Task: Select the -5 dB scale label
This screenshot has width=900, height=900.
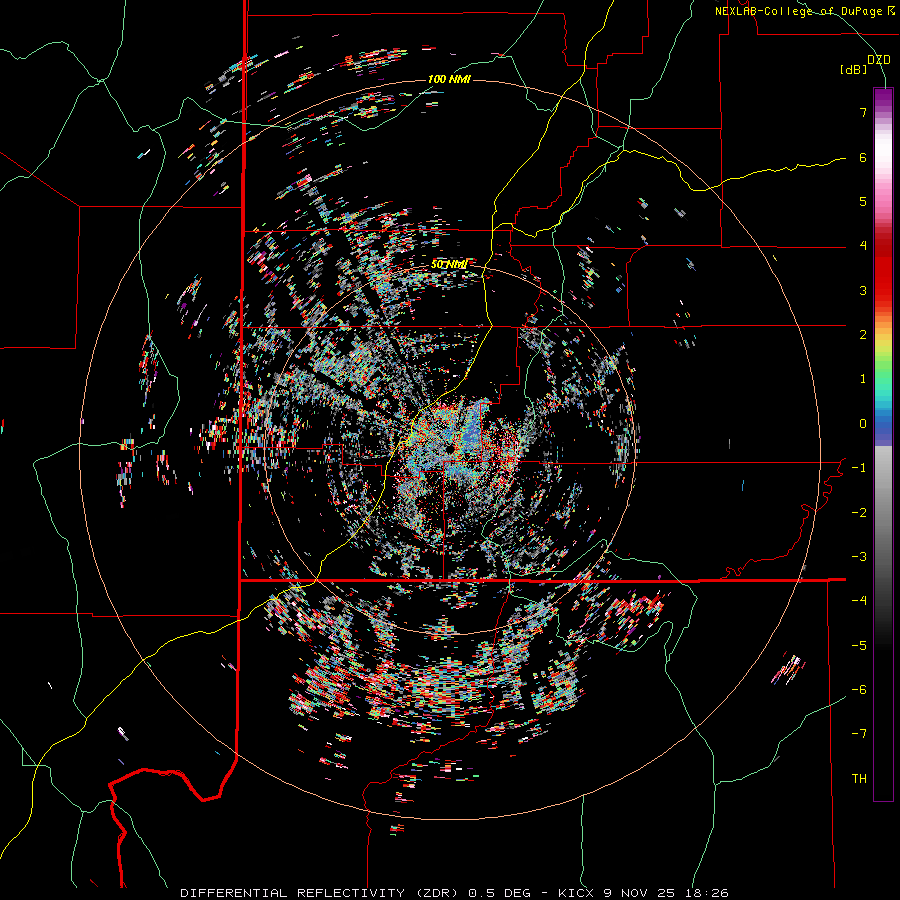Action: click(859, 646)
